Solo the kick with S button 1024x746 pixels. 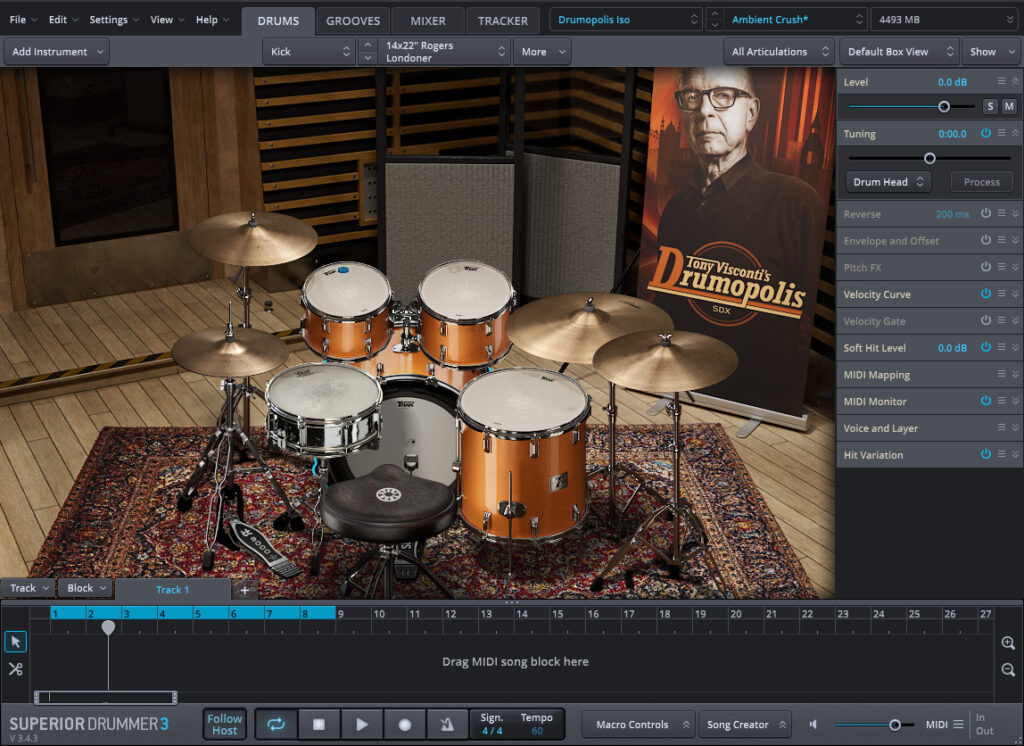(x=990, y=106)
